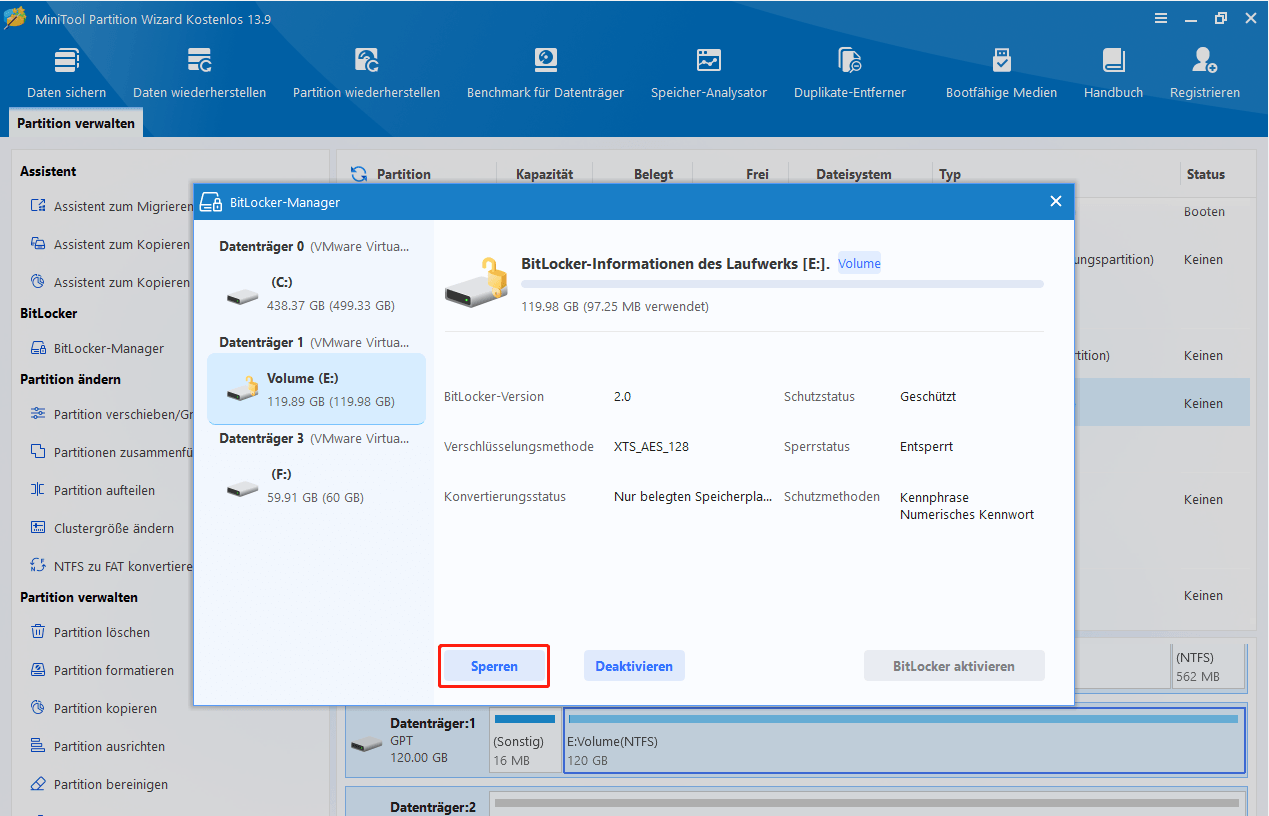Open Bootfähige Medien creator
This screenshot has width=1269, height=816.
click(1001, 73)
